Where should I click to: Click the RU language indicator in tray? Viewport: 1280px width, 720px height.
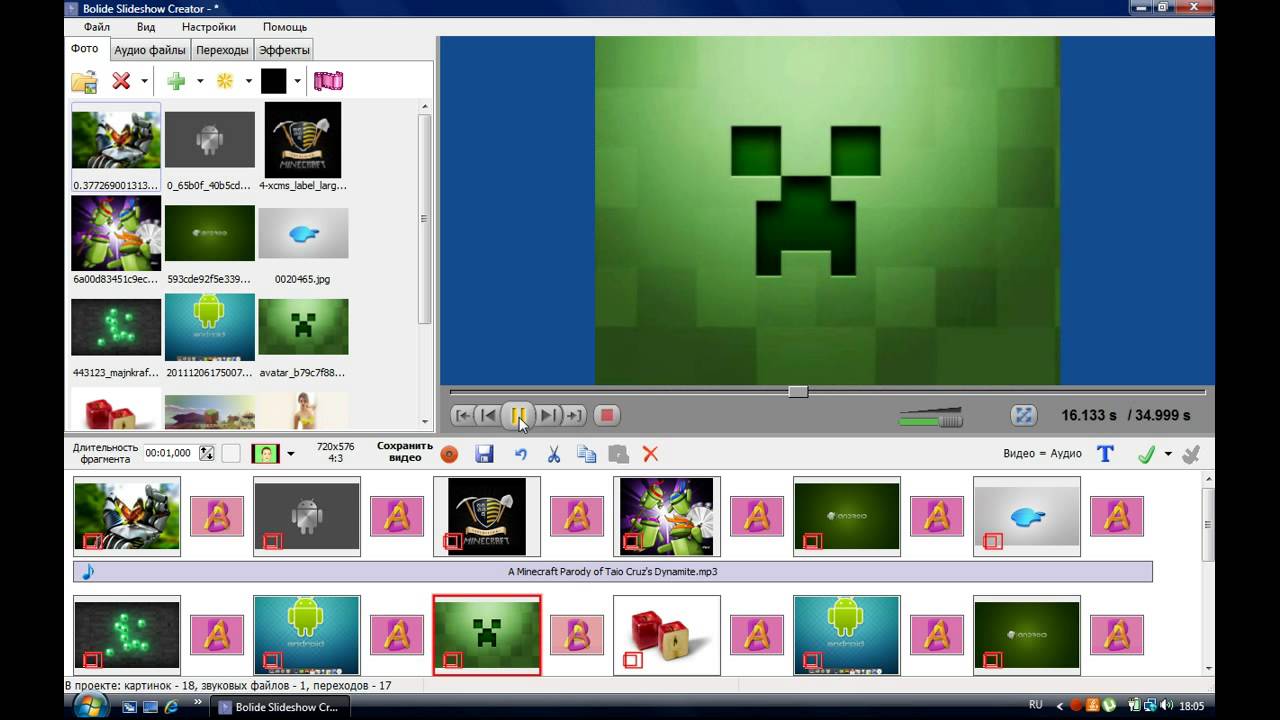coord(1036,705)
